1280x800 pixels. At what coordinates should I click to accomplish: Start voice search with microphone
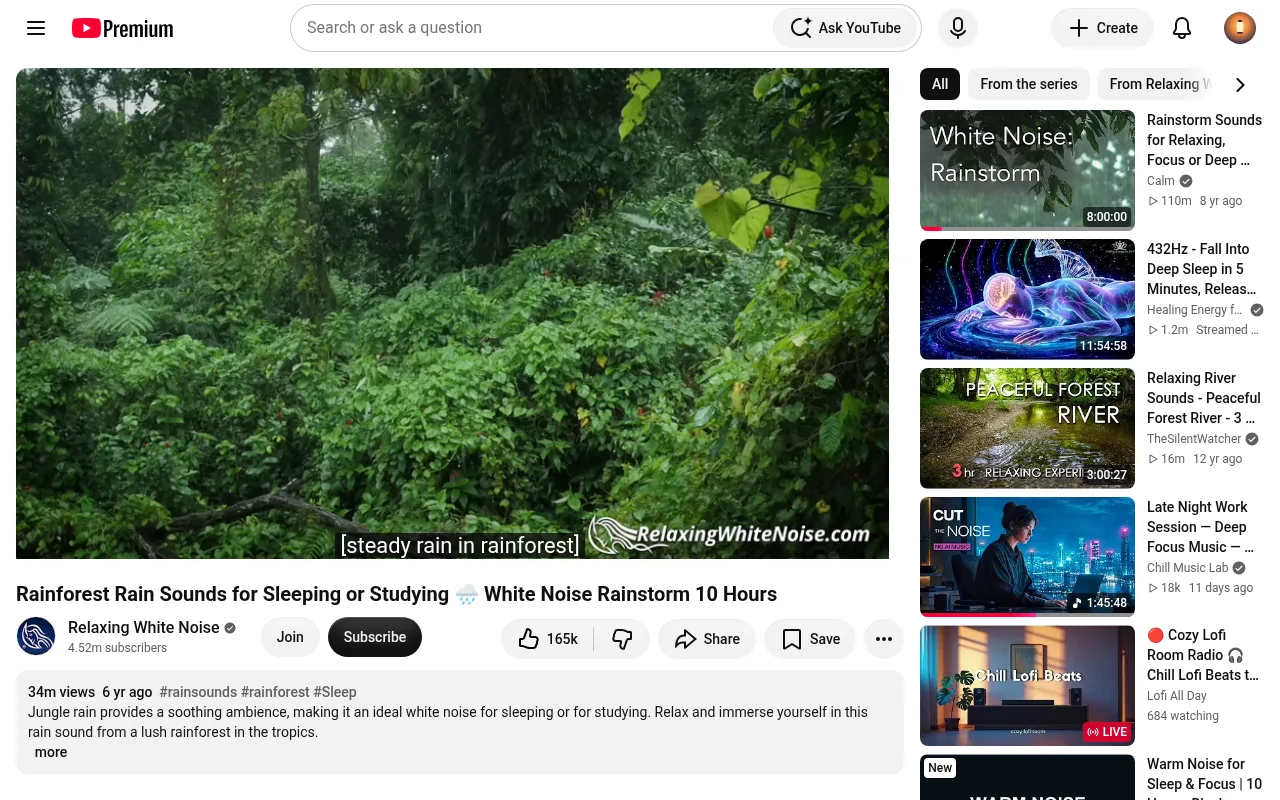[x=958, y=28]
